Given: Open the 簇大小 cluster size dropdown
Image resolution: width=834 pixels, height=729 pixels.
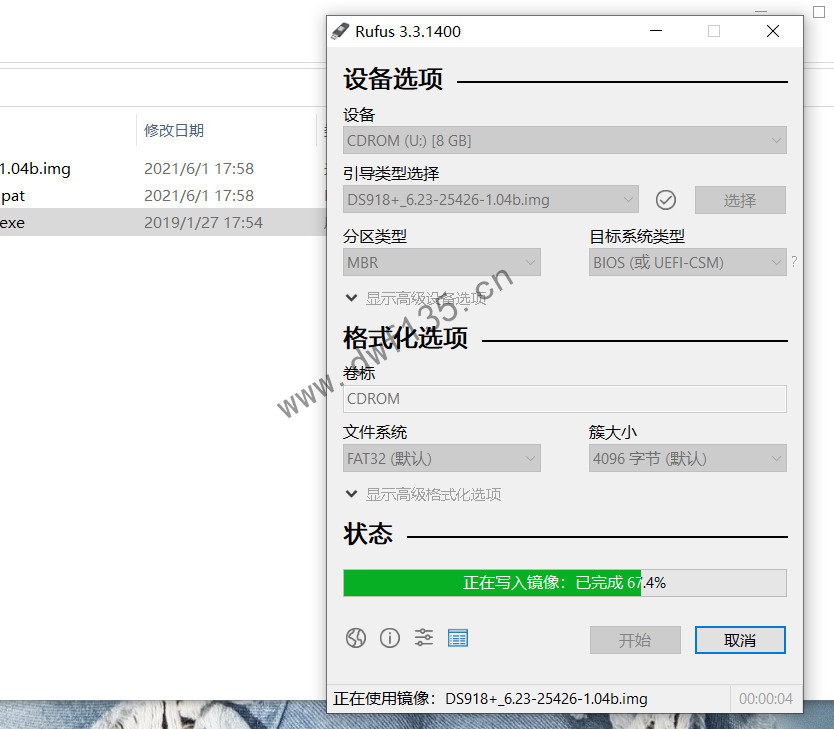Looking at the screenshot, I should click(687, 458).
